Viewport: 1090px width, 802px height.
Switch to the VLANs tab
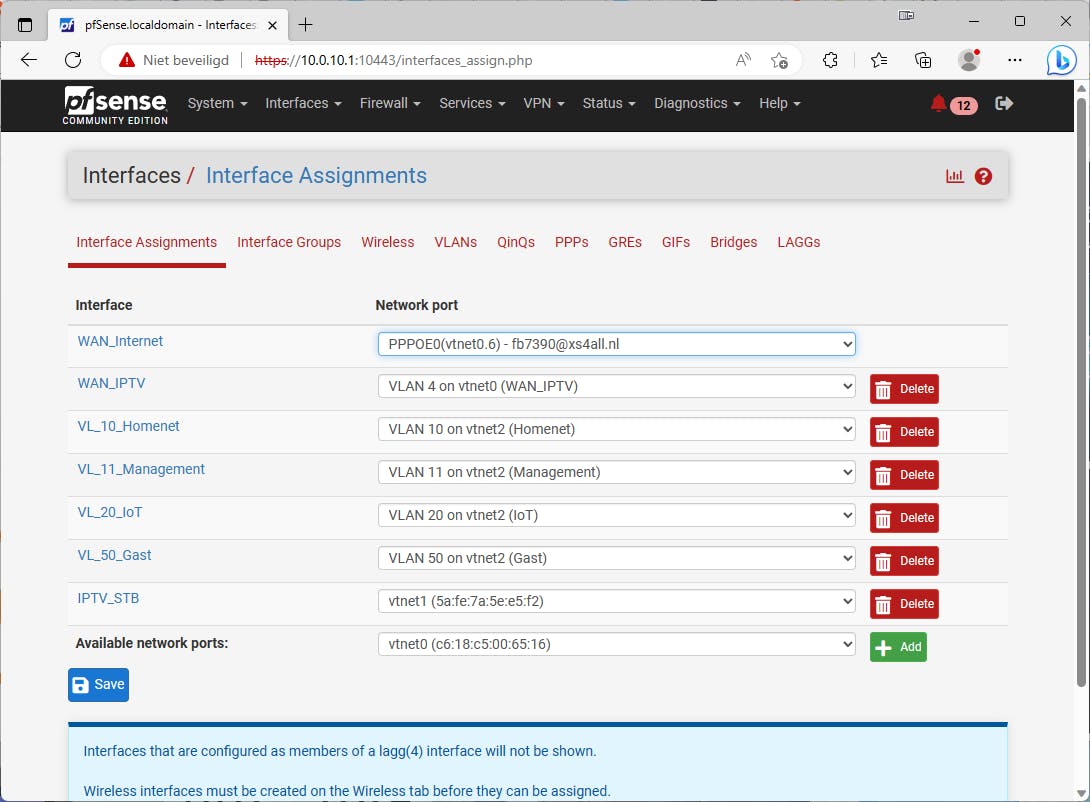pos(455,242)
